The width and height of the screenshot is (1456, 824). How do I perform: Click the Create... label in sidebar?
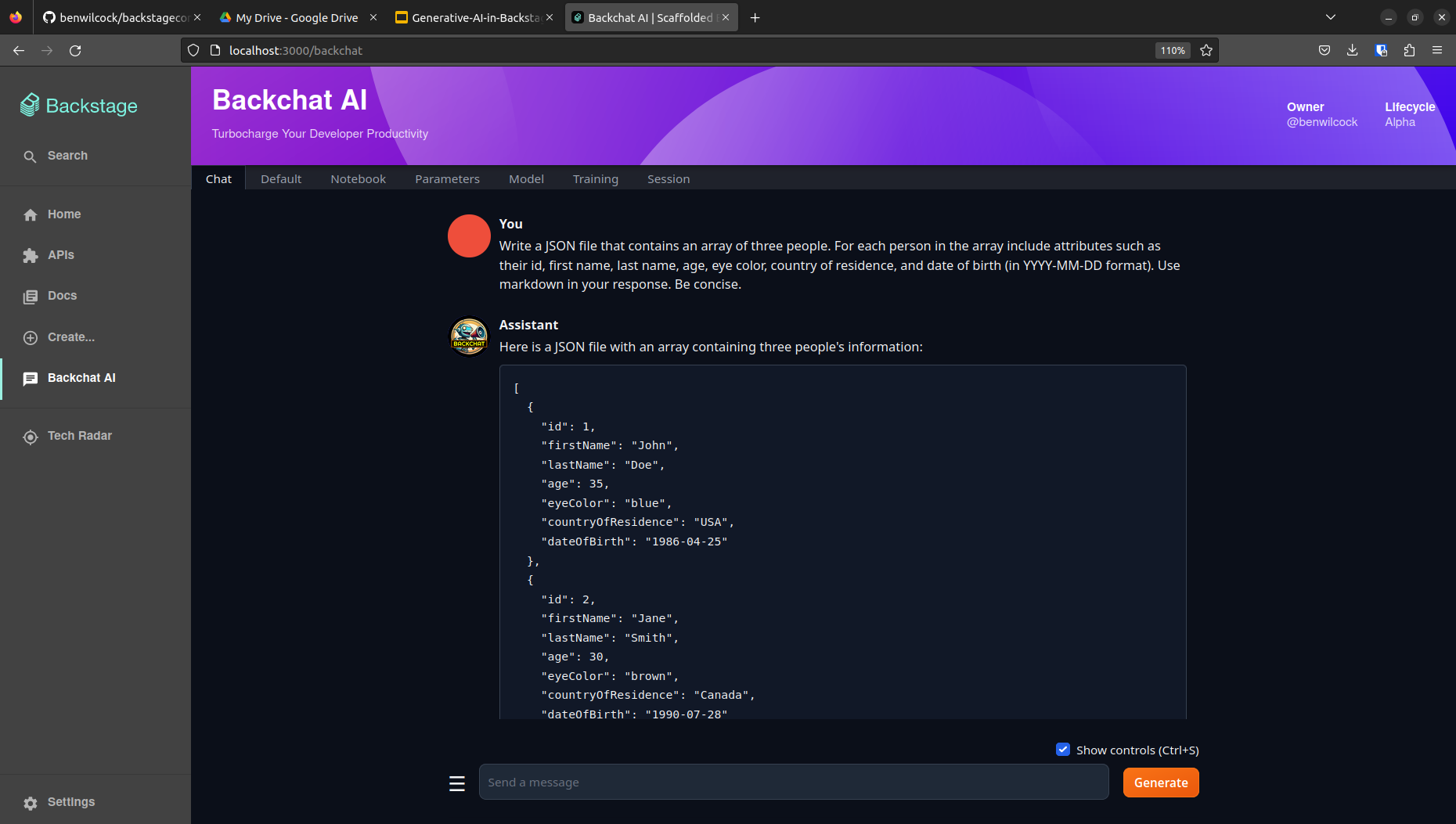click(71, 337)
